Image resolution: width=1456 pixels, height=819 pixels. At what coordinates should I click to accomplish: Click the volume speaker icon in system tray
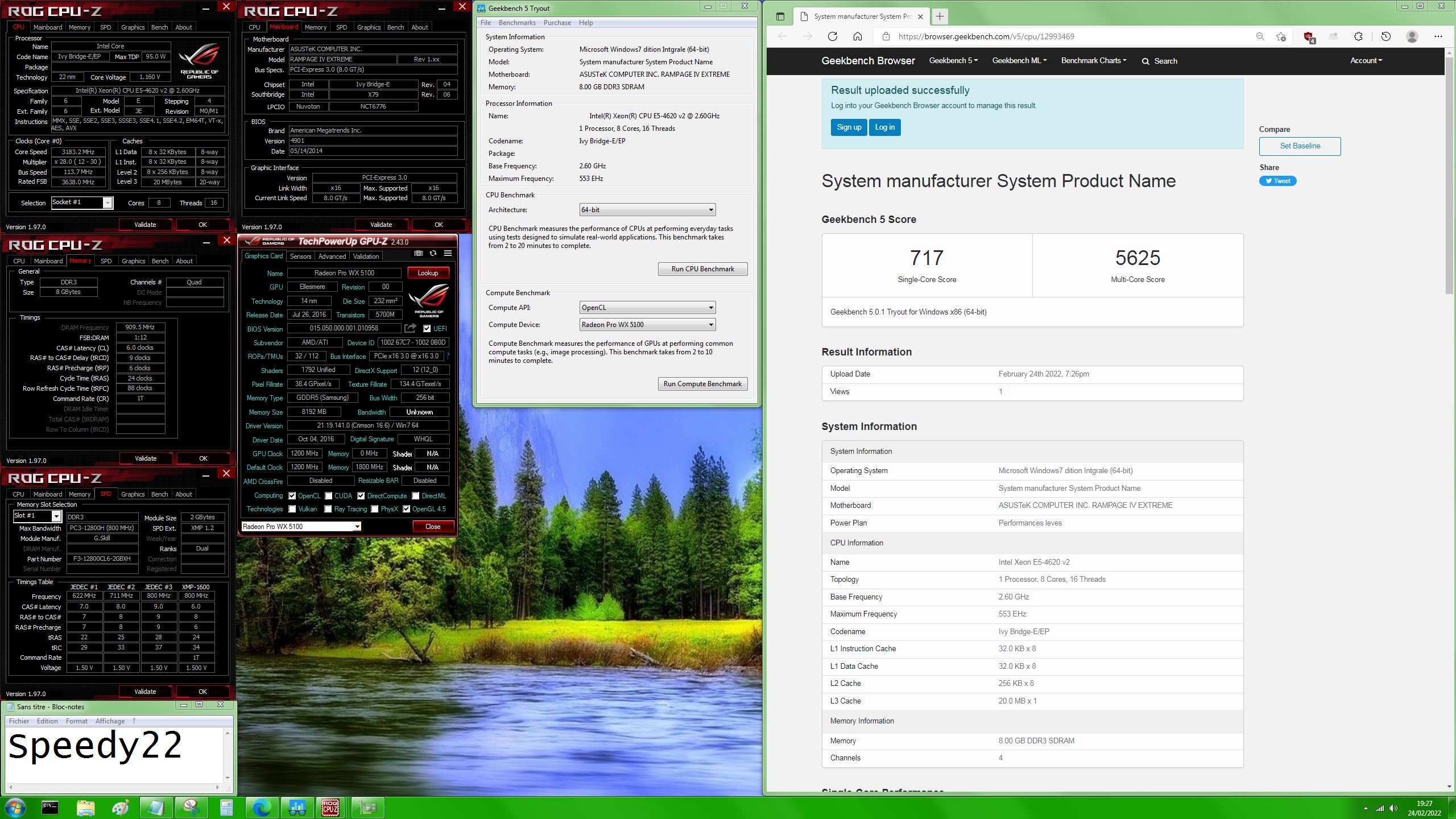click(1393, 808)
